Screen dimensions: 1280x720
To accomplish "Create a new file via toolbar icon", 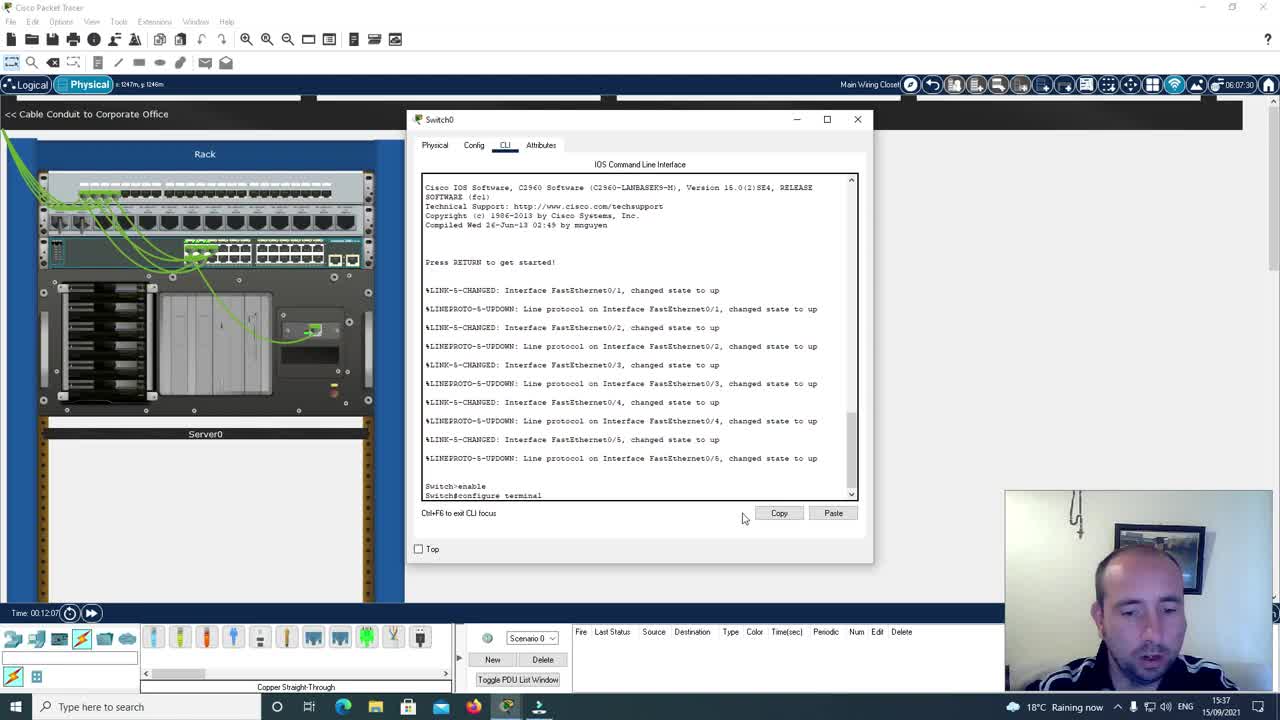I will (11, 39).
